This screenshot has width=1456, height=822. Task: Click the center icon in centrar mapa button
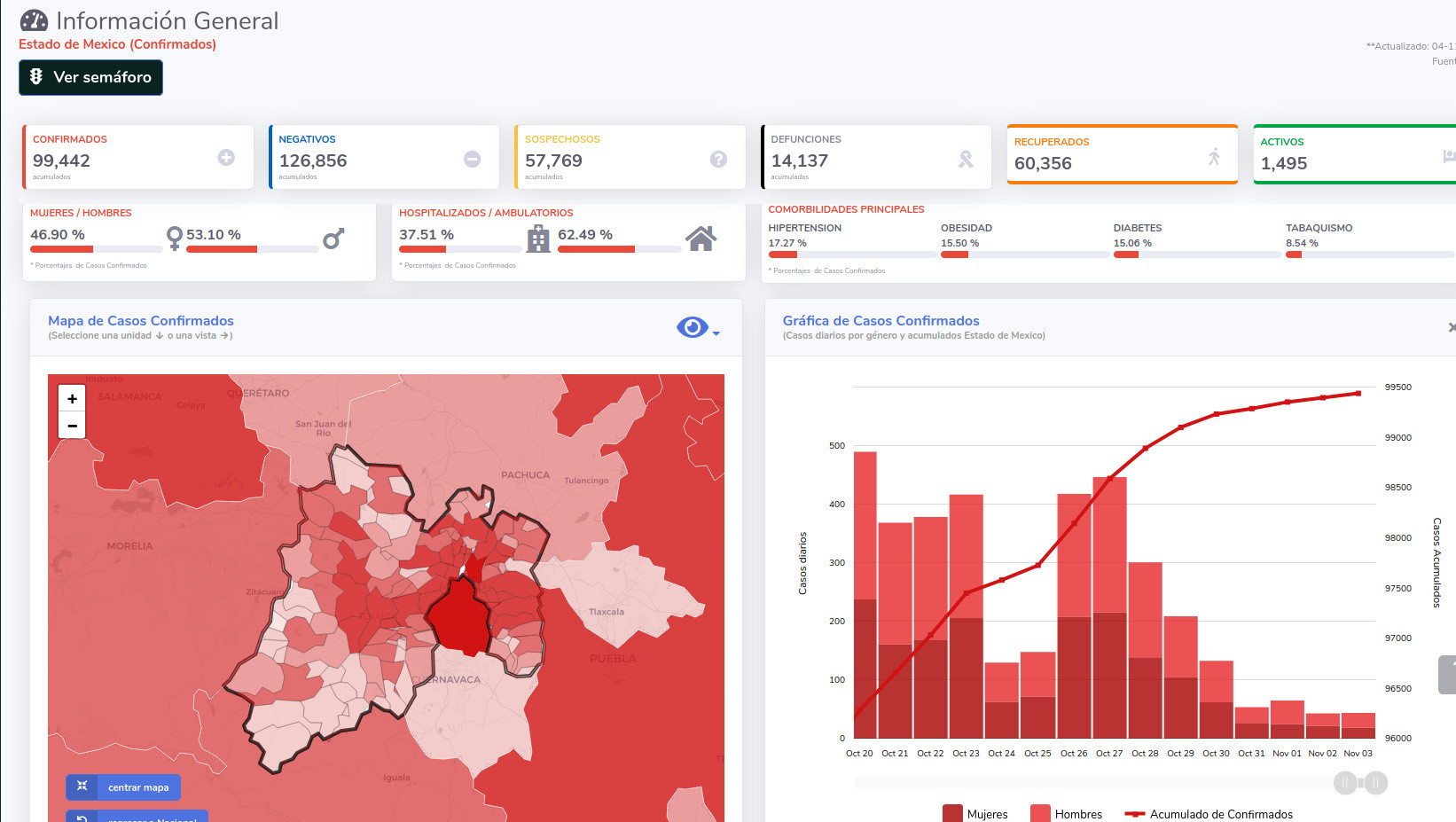click(x=82, y=786)
